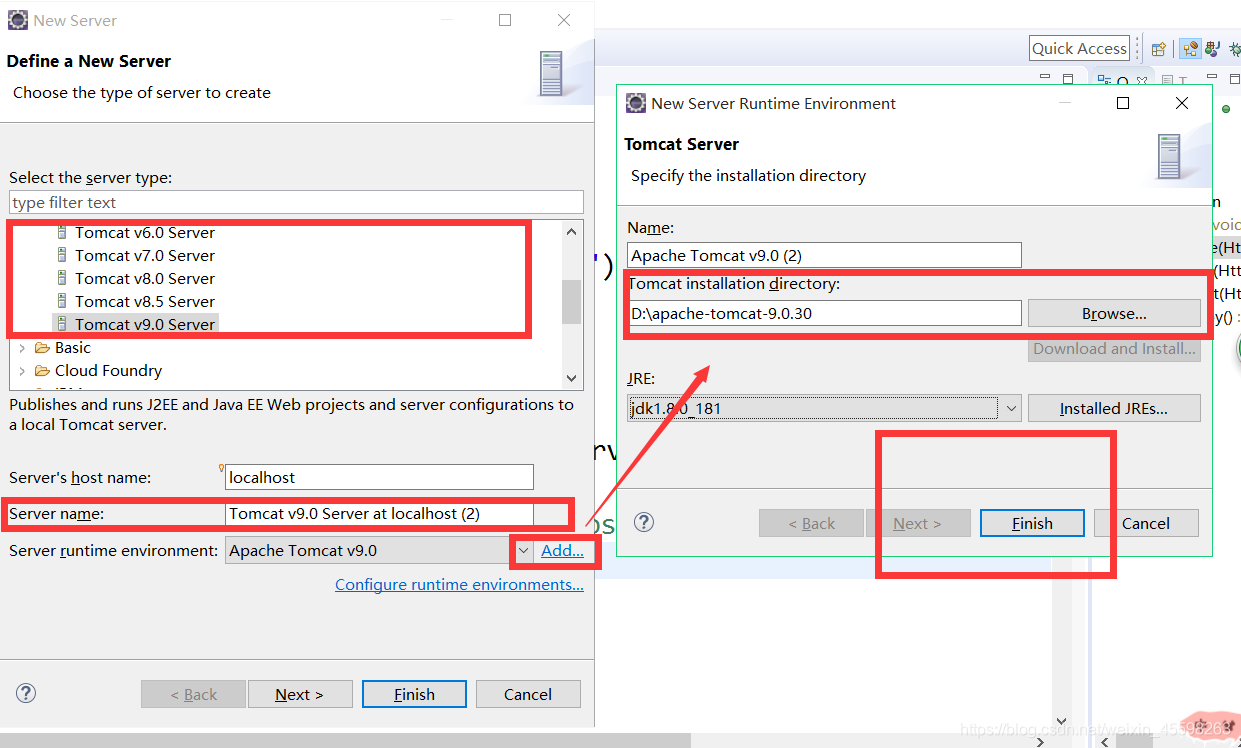Click Finish in New Server dialog

414,694
